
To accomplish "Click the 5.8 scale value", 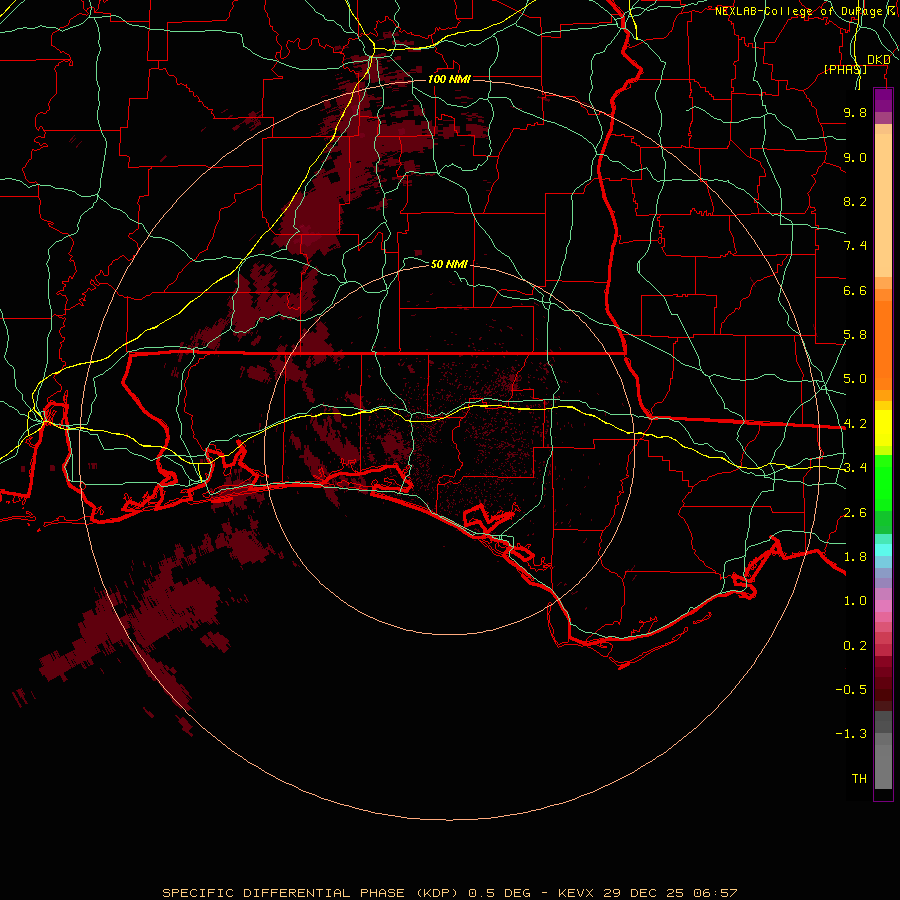I will [855, 335].
